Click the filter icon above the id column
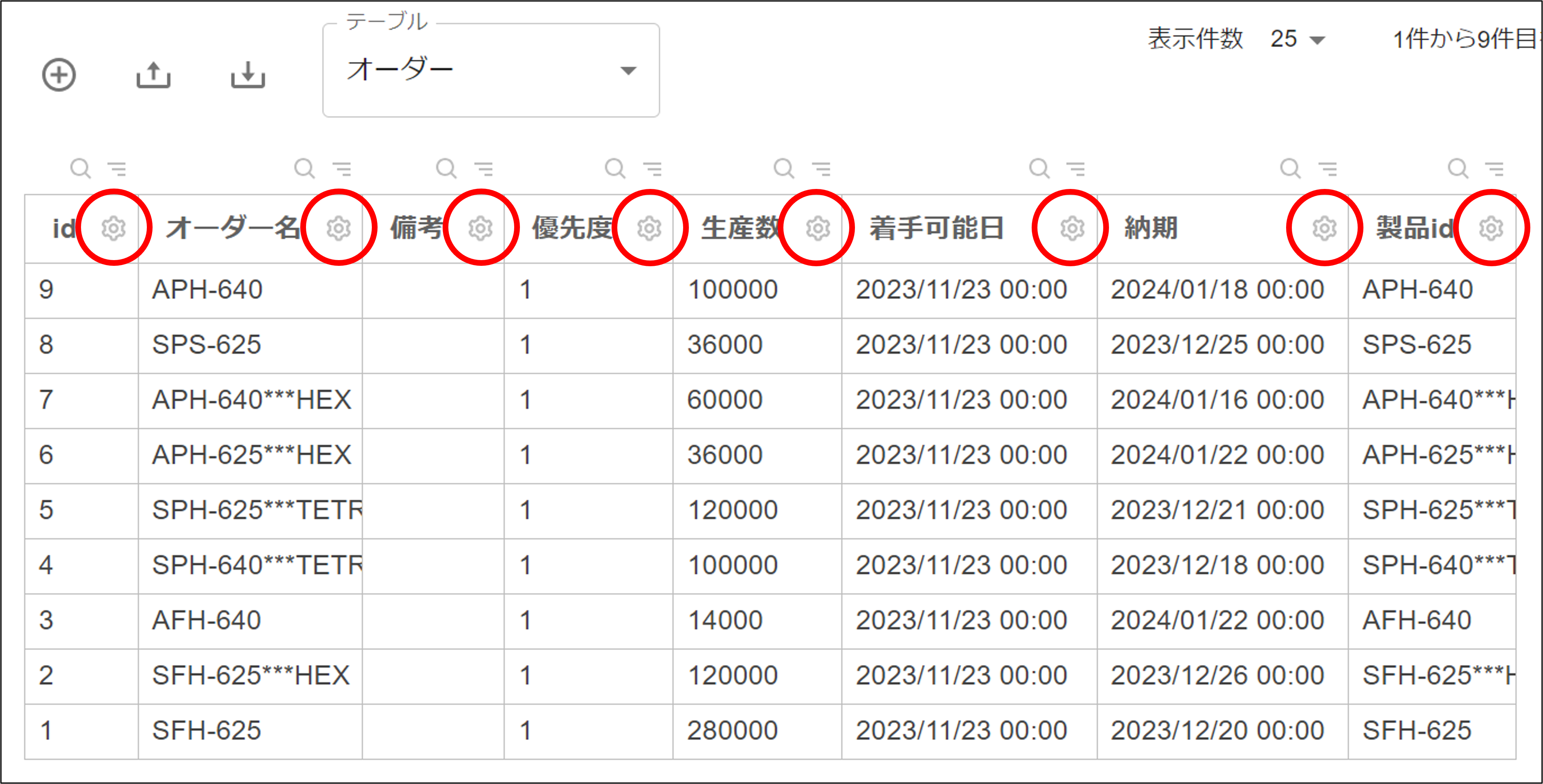Viewport: 1543px width, 784px height. click(117, 169)
